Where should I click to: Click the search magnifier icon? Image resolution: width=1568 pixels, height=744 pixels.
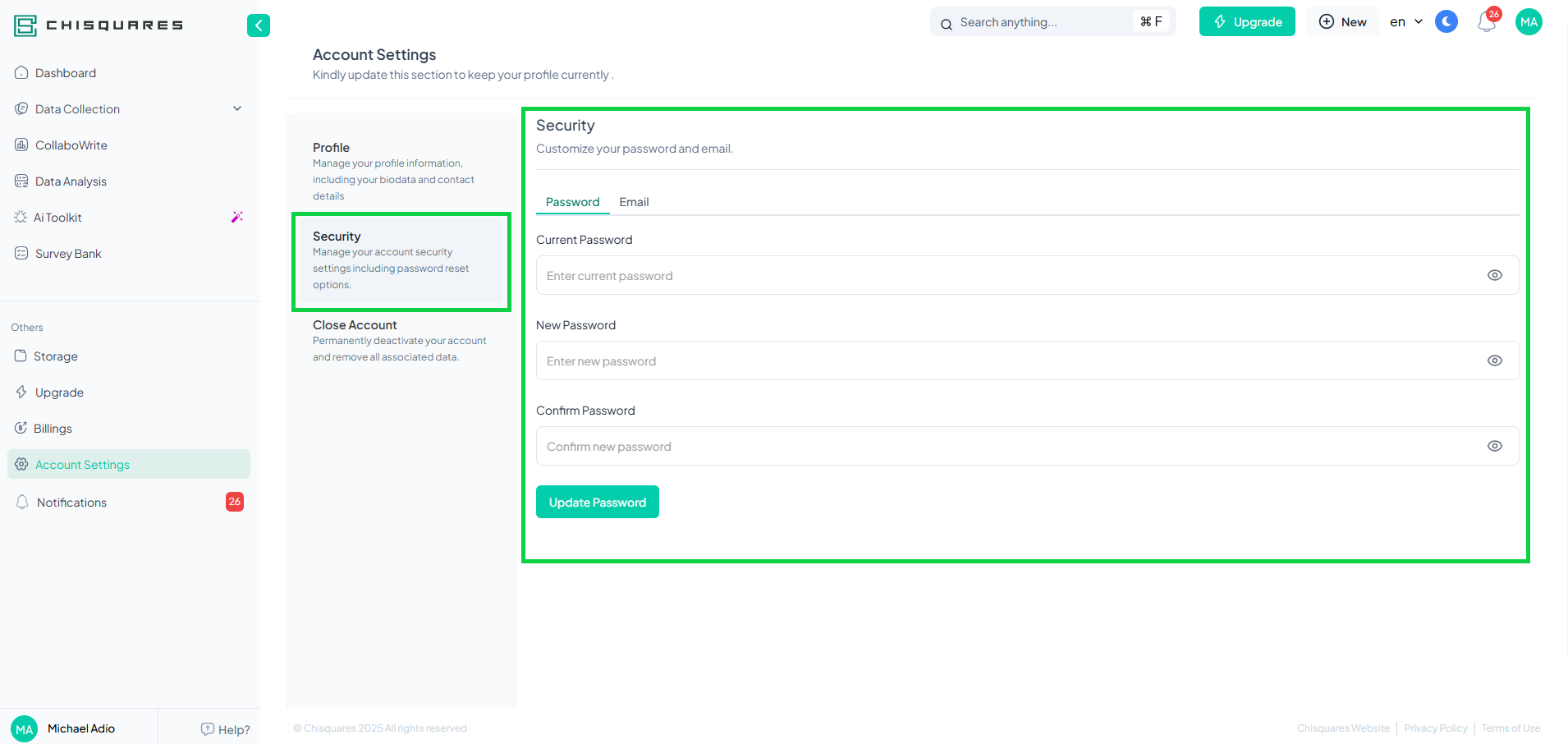pyautogui.click(x=947, y=24)
